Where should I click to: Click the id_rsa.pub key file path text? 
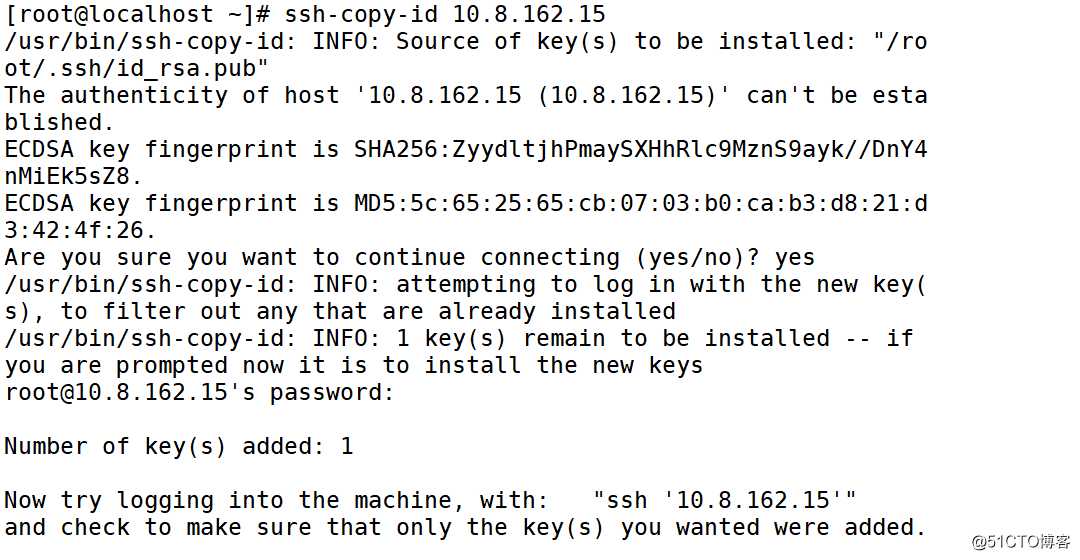pos(137,68)
